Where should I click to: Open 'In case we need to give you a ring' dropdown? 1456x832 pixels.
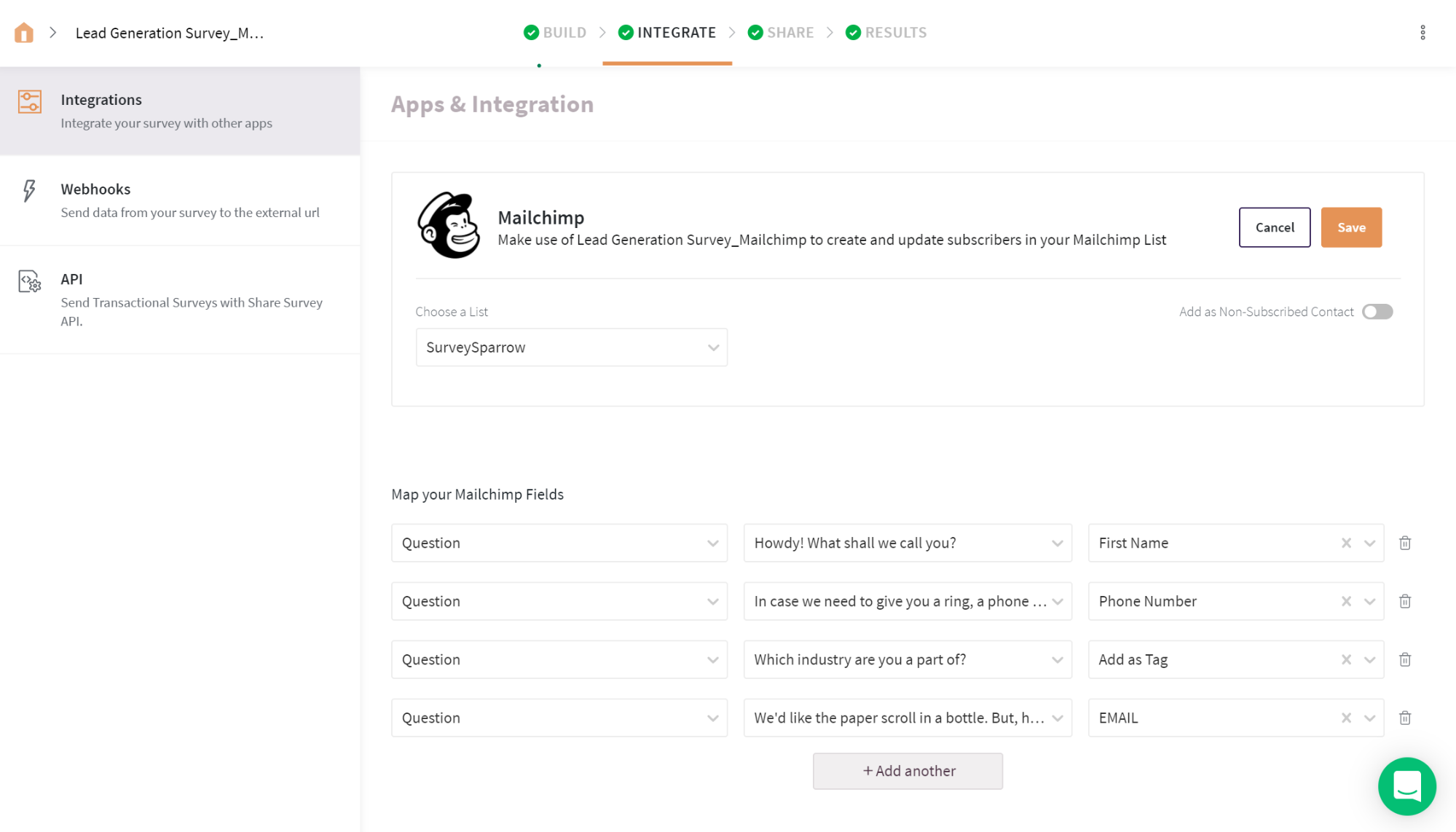(x=907, y=601)
